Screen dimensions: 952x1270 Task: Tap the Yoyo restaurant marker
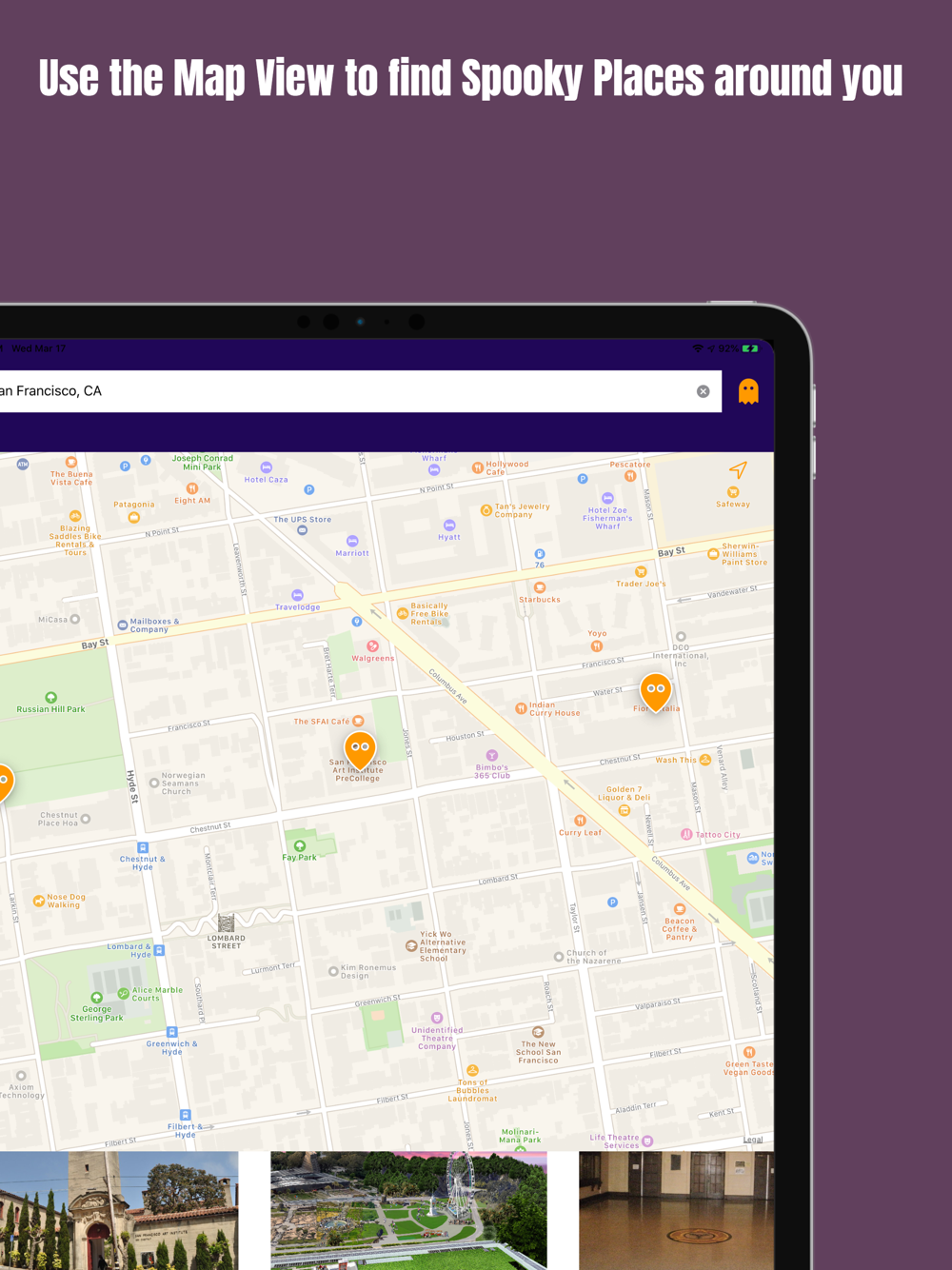pyautogui.click(x=597, y=645)
